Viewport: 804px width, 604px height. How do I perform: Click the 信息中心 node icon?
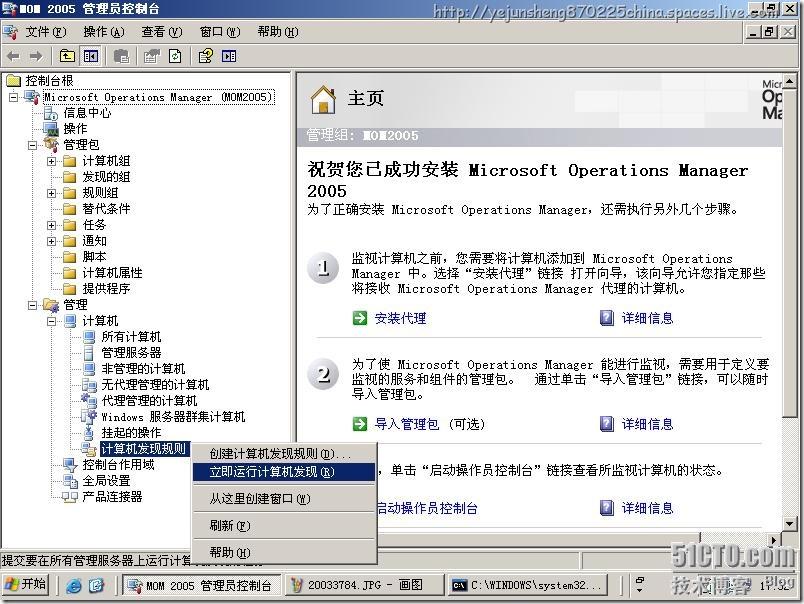(51, 113)
